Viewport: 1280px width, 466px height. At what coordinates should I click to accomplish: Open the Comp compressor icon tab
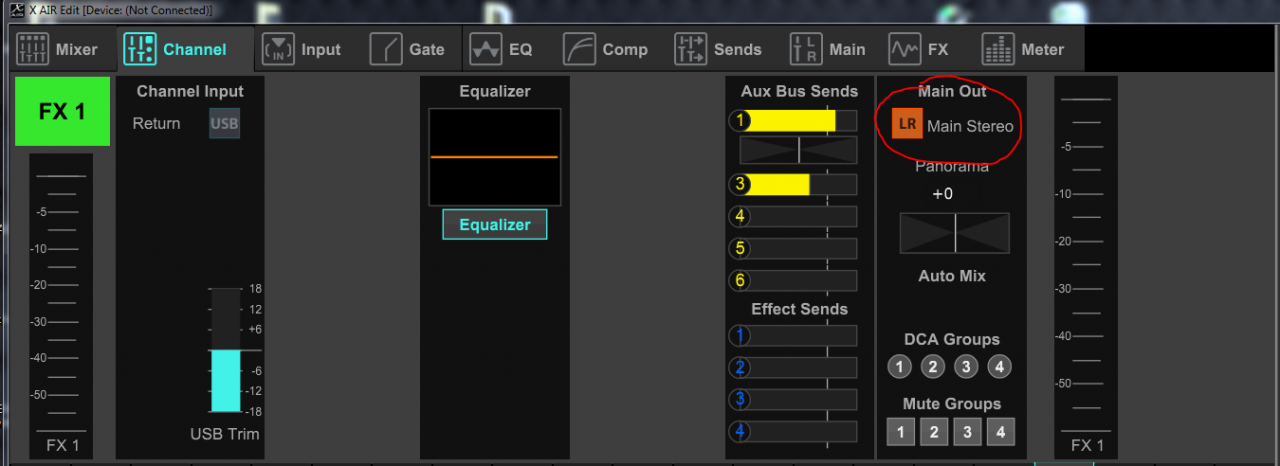click(x=579, y=49)
